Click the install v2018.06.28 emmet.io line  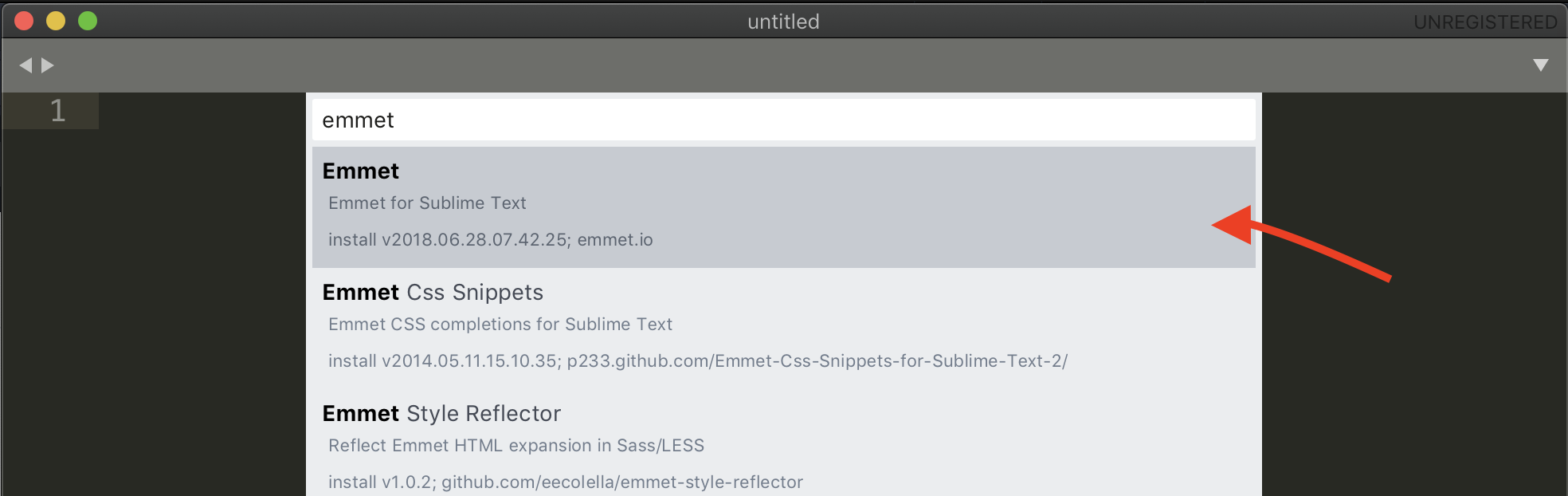pyautogui.click(x=490, y=240)
